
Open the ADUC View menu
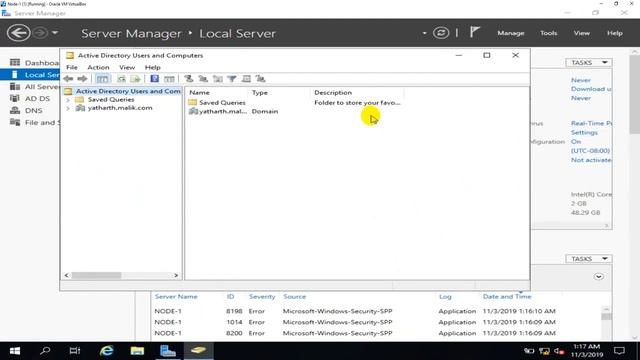coord(127,67)
